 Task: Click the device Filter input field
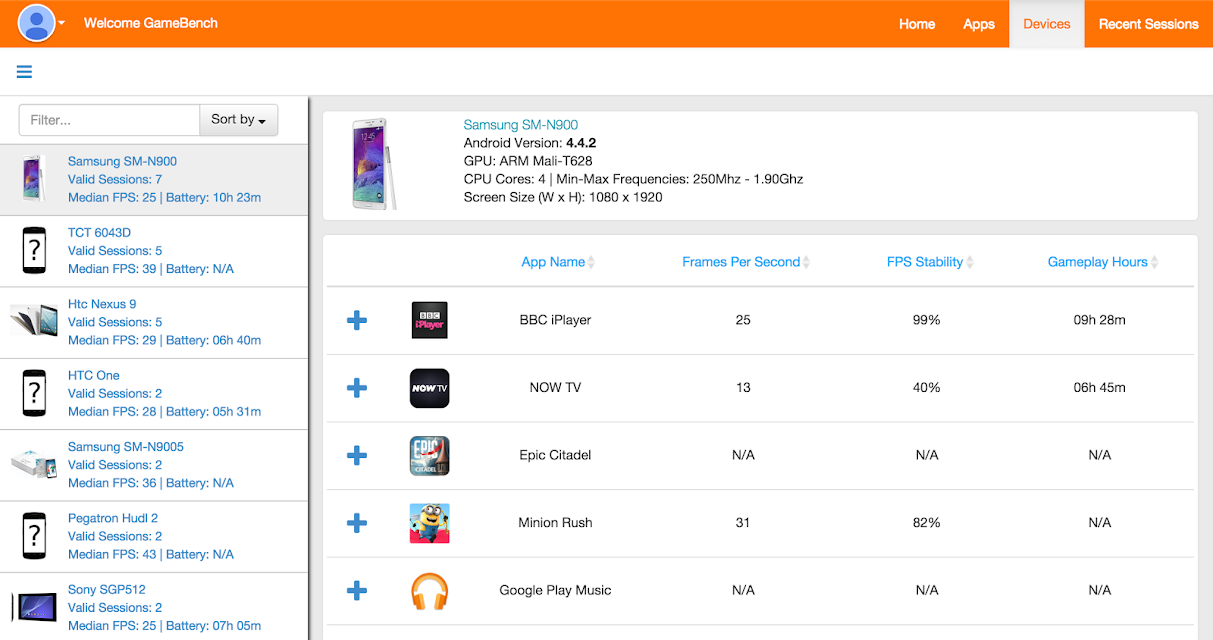click(109, 120)
